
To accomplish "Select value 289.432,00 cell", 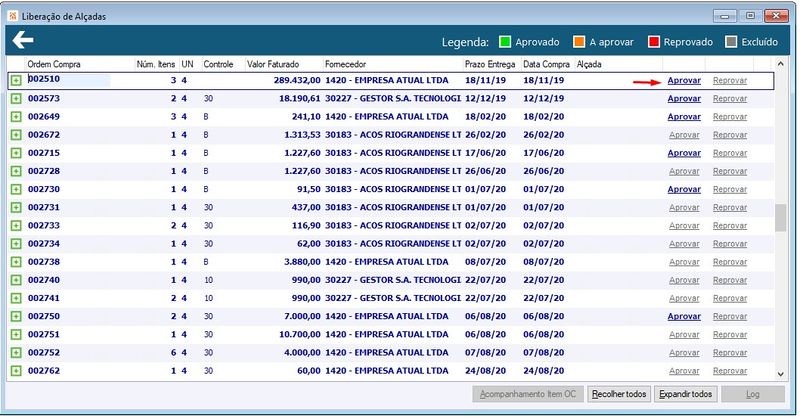I will [297, 81].
